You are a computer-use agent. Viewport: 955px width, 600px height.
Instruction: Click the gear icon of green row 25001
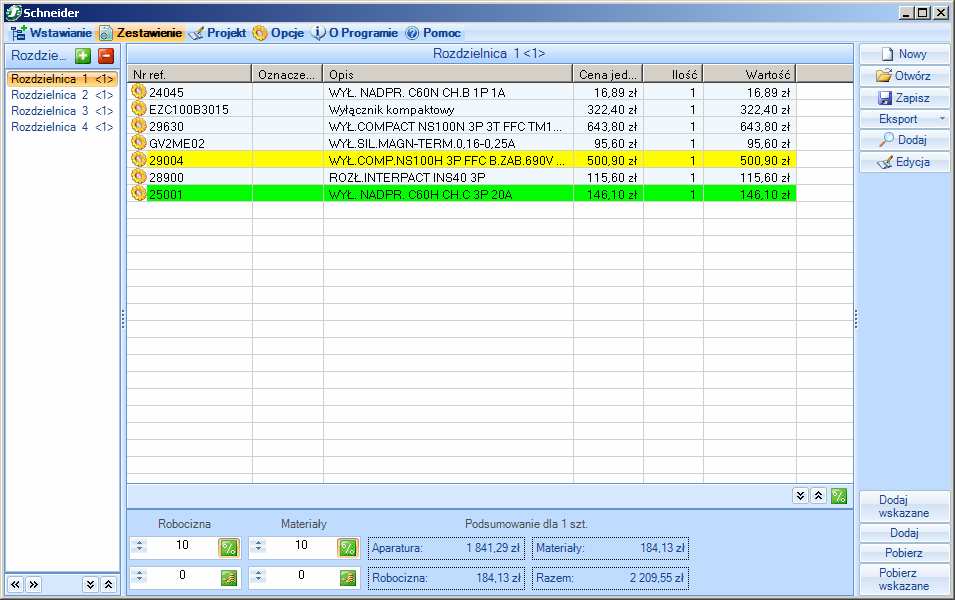click(x=139, y=194)
